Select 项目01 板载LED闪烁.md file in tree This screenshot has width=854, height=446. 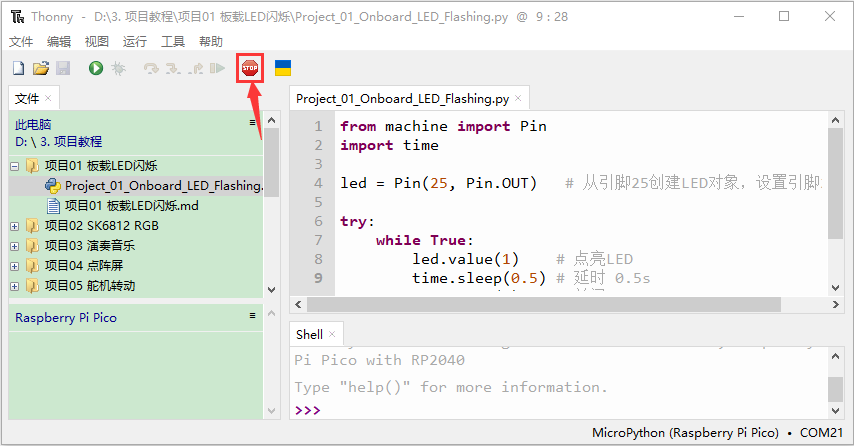(x=131, y=206)
